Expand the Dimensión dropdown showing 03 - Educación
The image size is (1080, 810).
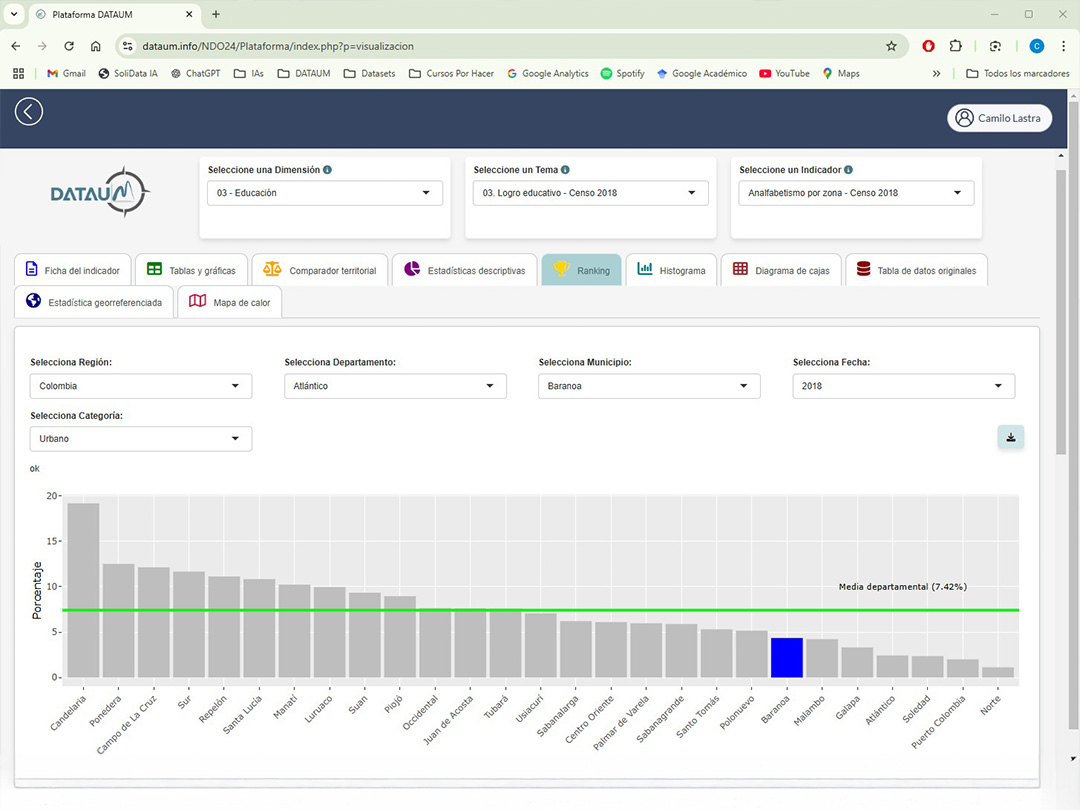[x=324, y=193]
